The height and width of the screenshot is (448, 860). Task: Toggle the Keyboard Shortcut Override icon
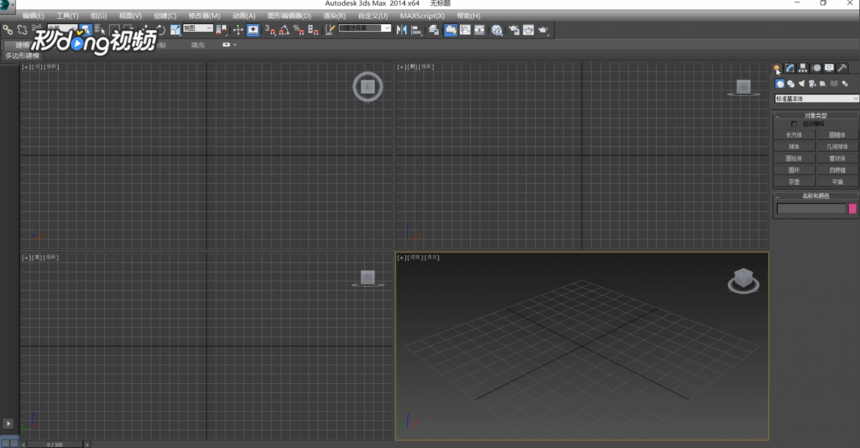253,30
